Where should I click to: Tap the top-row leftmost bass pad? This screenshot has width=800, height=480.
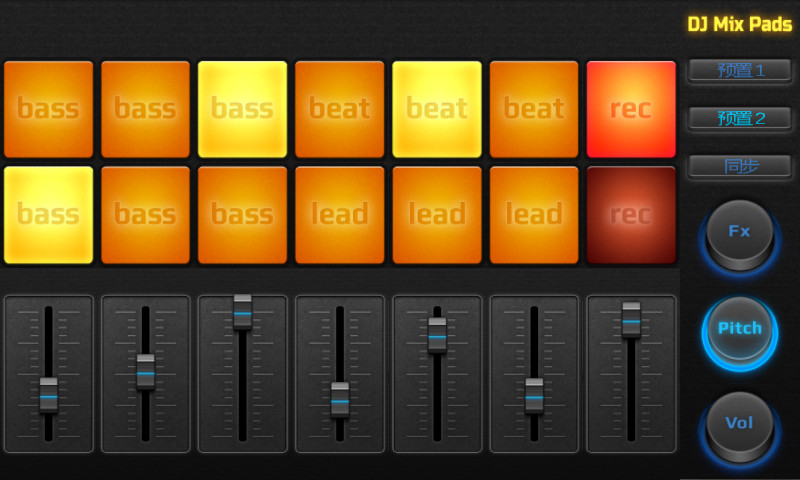pos(48,109)
